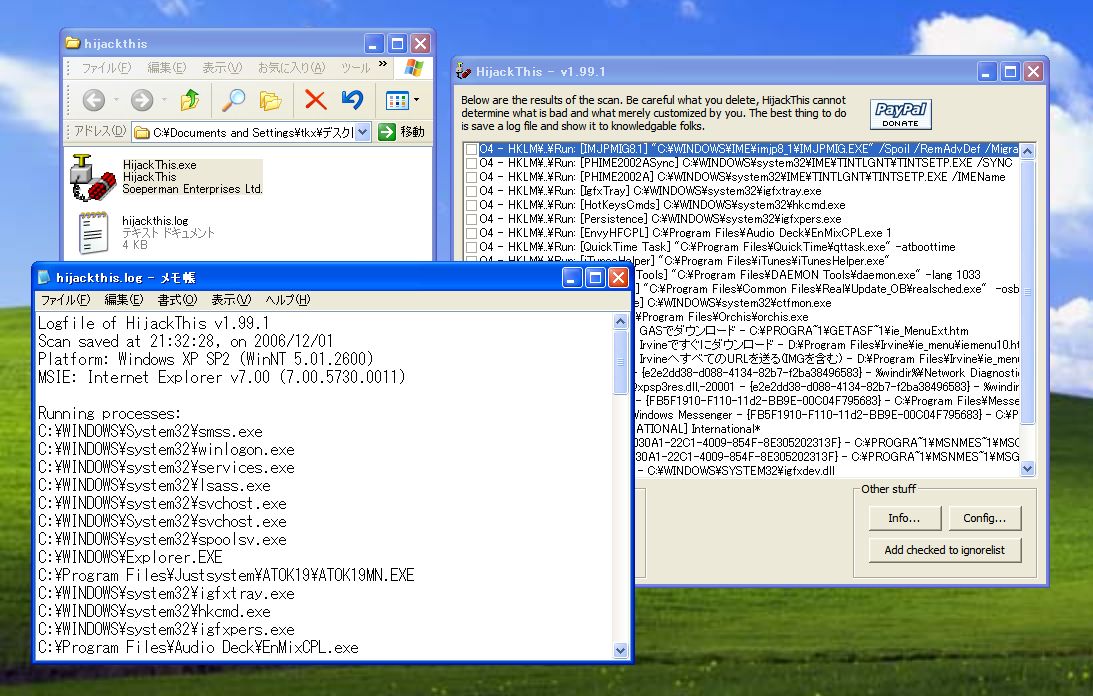The height and width of the screenshot is (696, 1093).
Task: Open ヘルプ(H) menu in Notepad
Action: (x=287, y=300)
